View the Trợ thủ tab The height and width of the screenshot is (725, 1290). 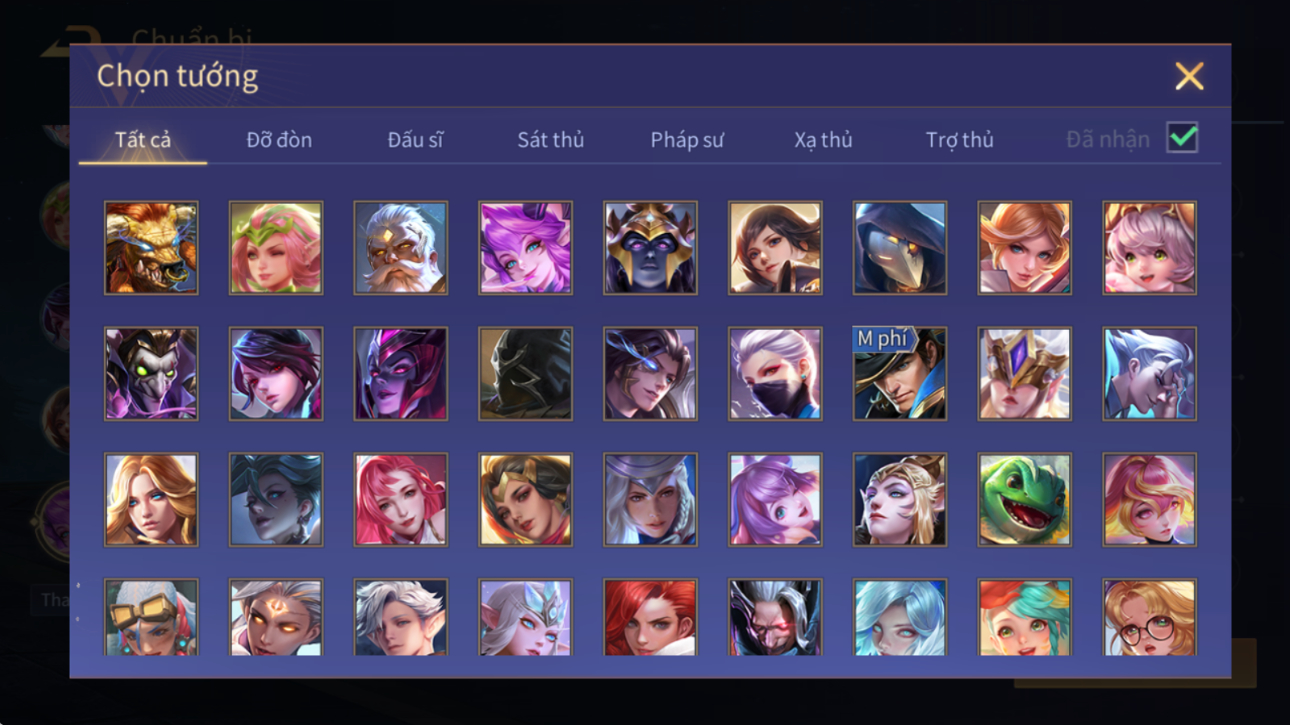[959, 140]
